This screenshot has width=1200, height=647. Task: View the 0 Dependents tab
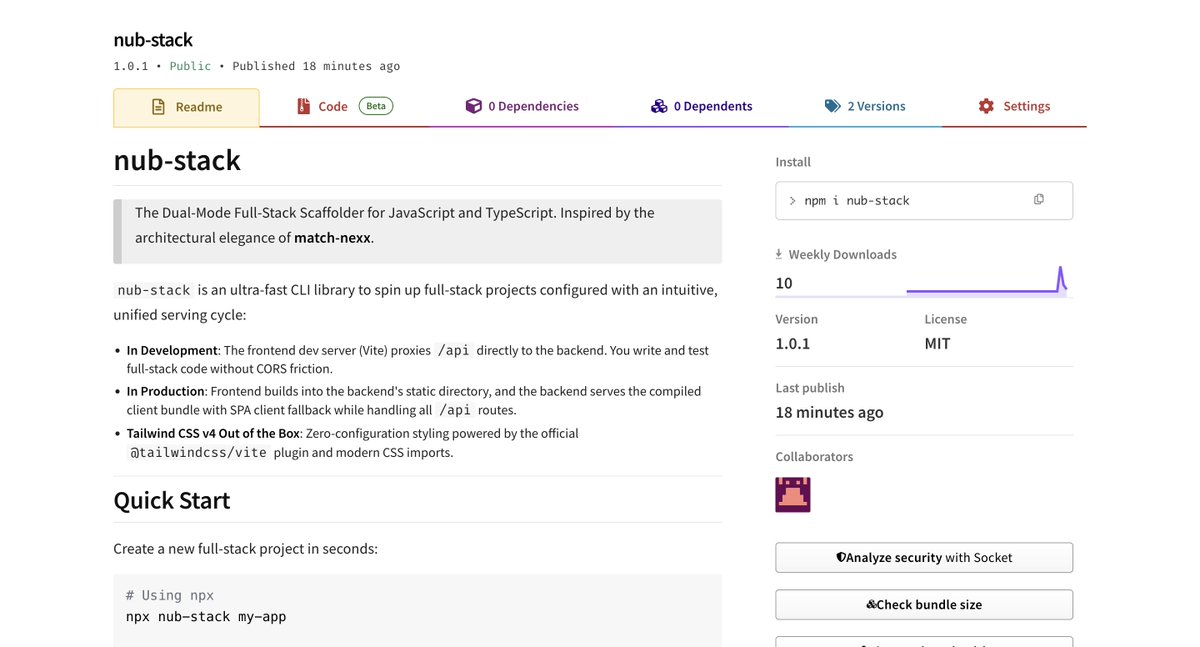(701, 106)
